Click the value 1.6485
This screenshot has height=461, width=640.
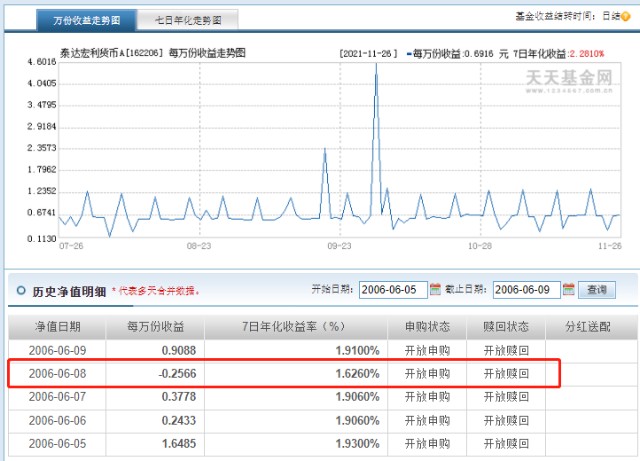(x=179, y=444)
